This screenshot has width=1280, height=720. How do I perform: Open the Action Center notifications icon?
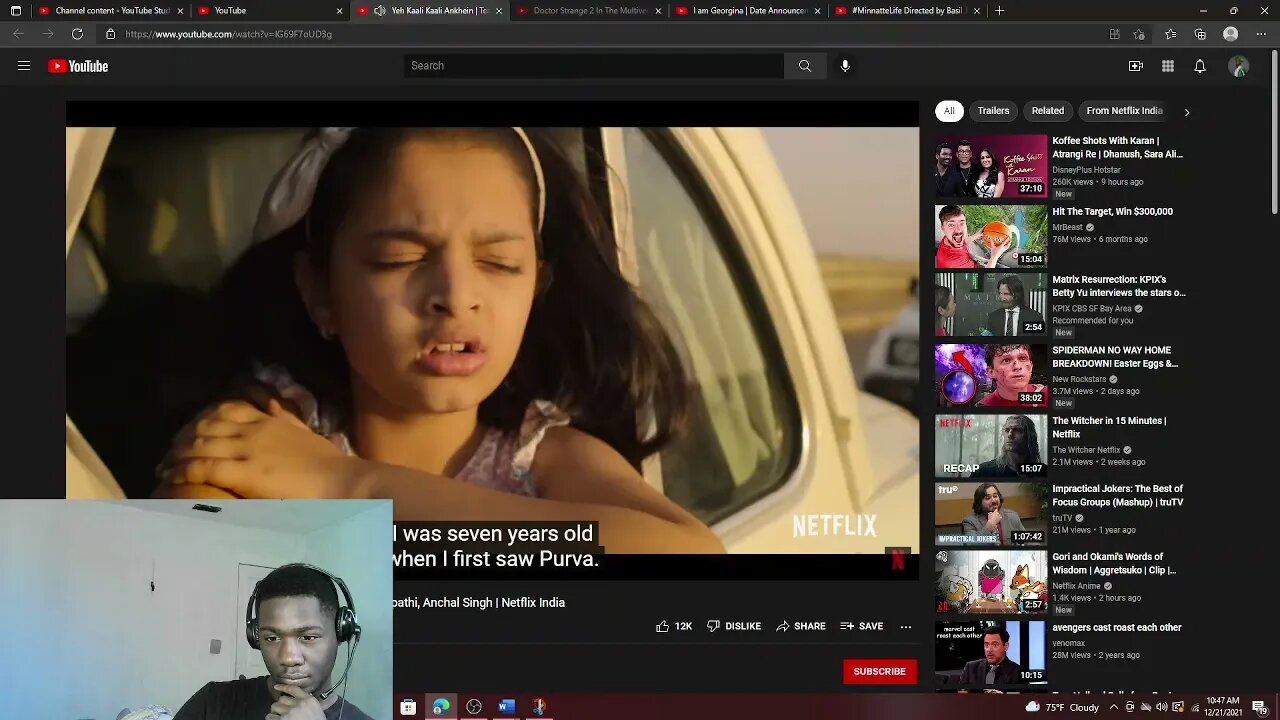[x=1259, y=707]
